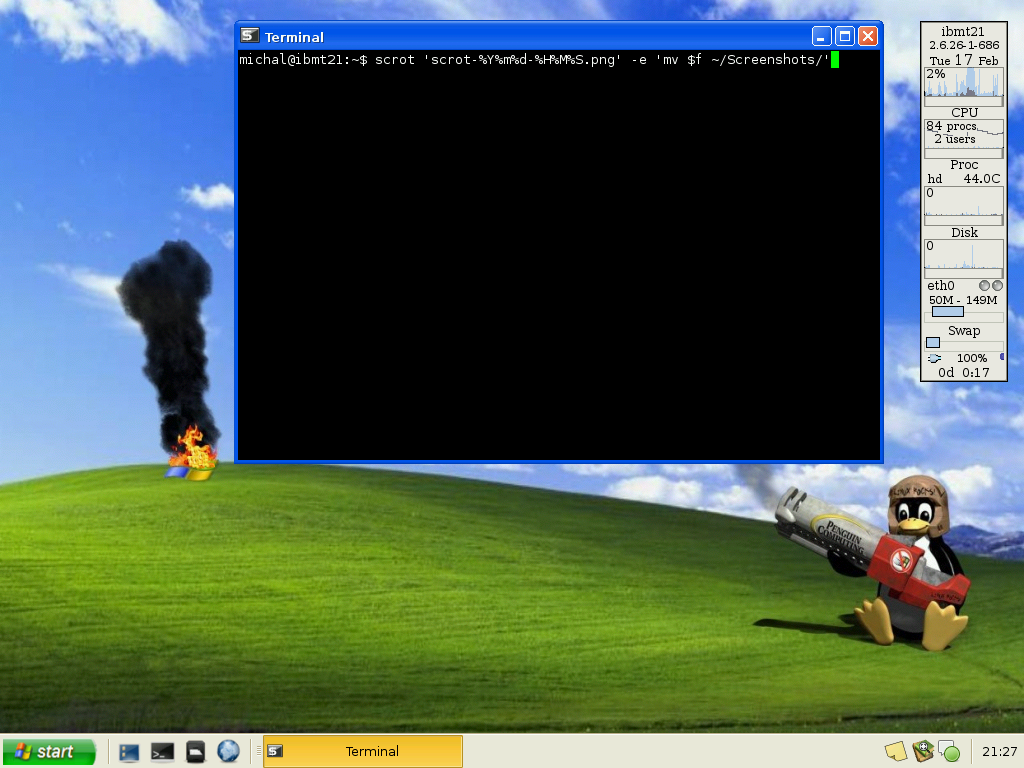Click the Tue 17 Feb date
This screenshot has height=768, width=1024.
tap(964, 60)
